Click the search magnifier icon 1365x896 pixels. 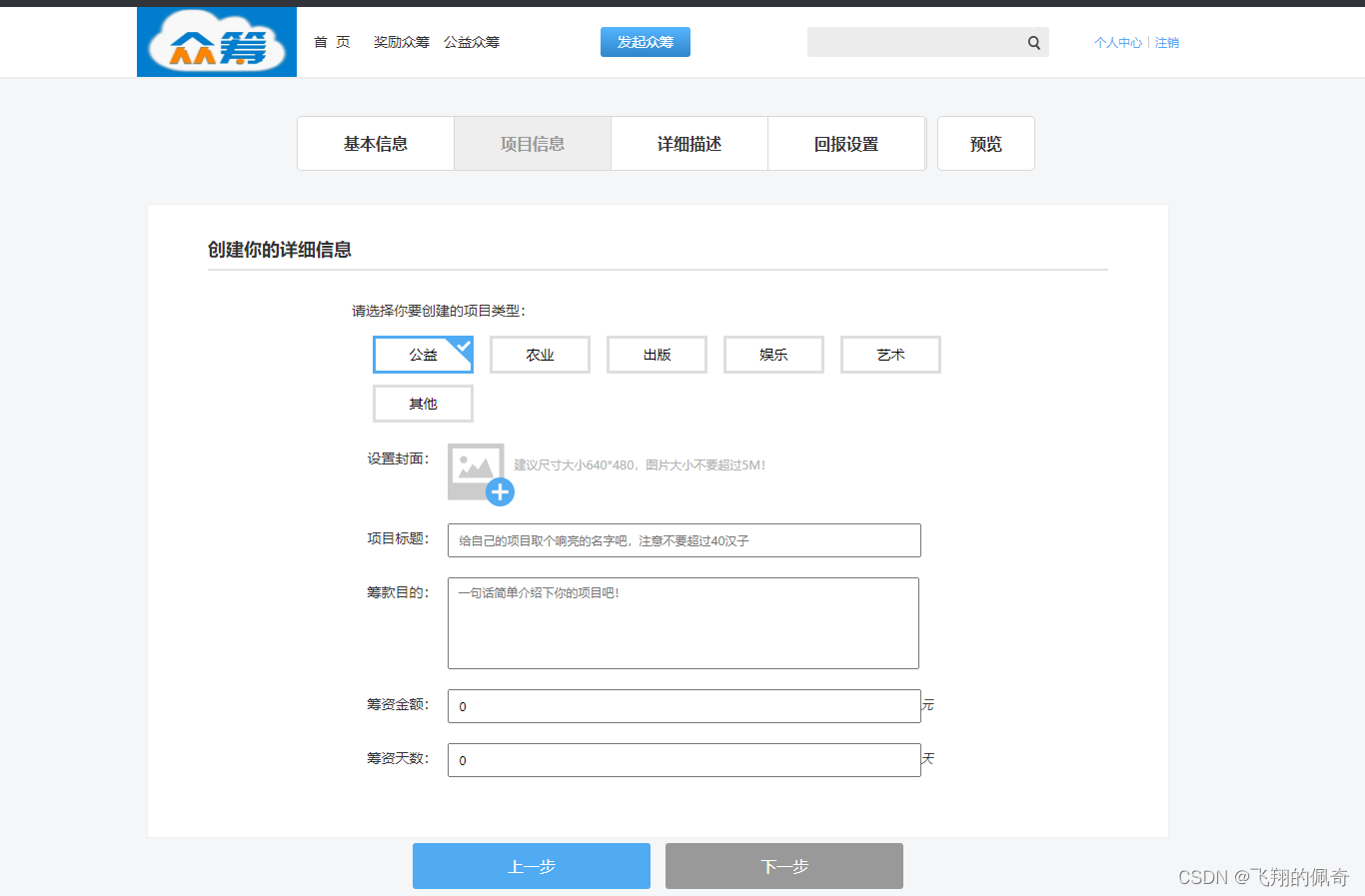tap(1034, 43)
